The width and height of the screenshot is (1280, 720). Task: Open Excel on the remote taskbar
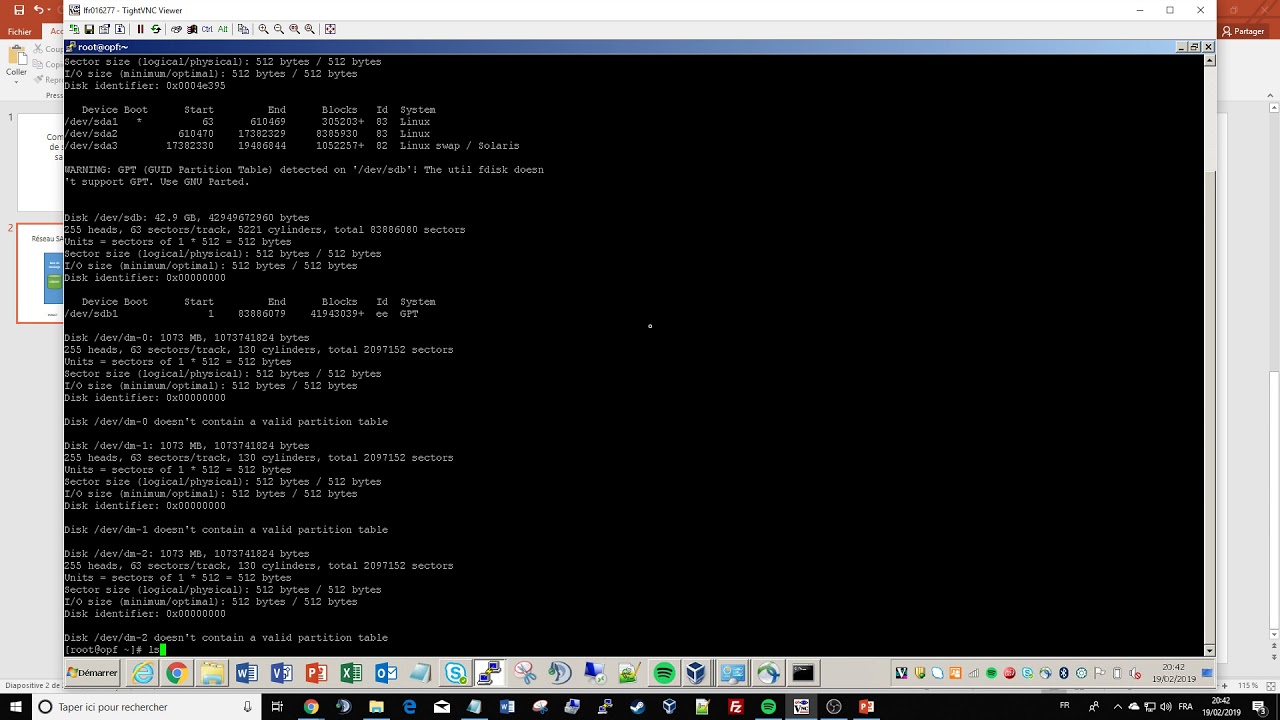pyautogui.click(x=351, y=673)
